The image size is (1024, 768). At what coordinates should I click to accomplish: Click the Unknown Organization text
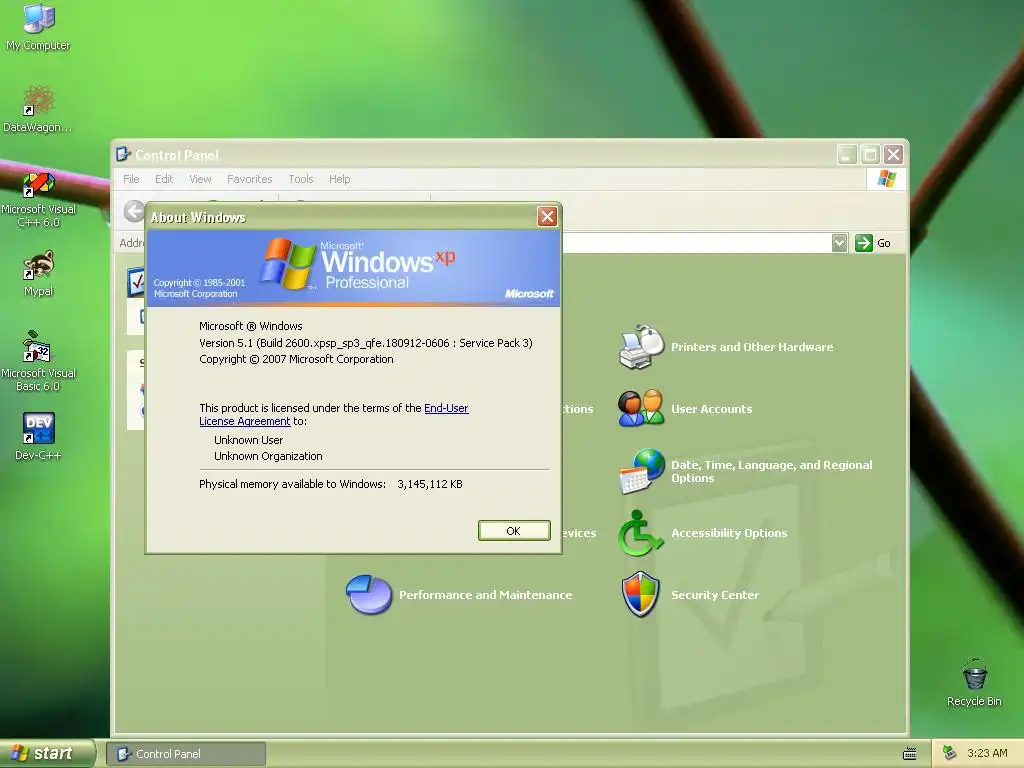pyautogui.click(x=268, y=456)
